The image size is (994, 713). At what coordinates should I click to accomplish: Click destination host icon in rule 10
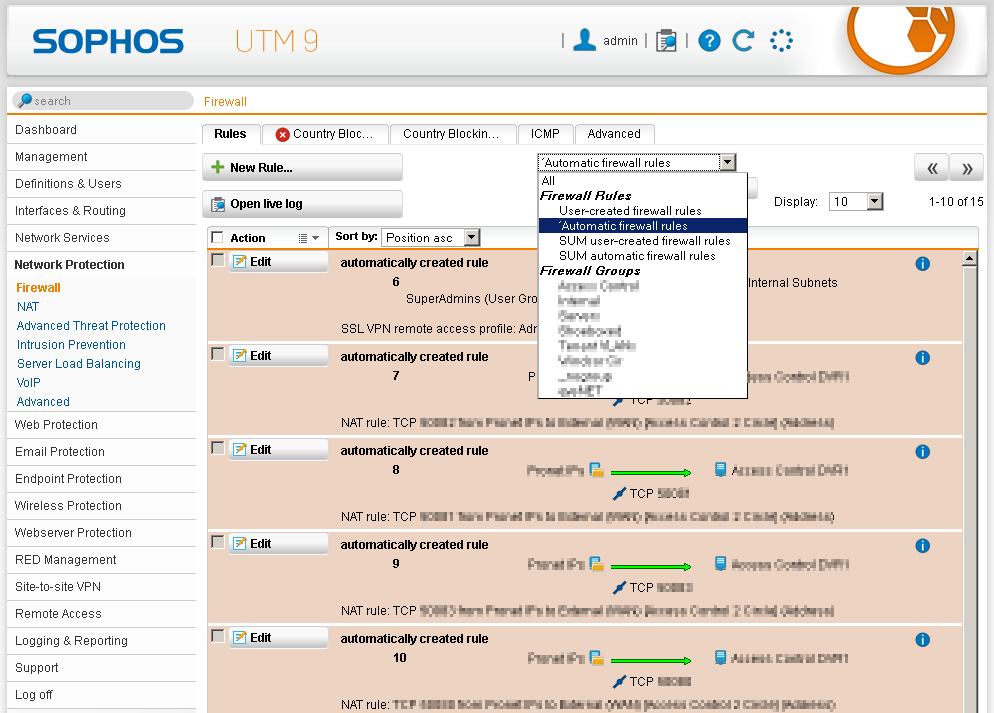pyautogui.click(x=720, y=657)
